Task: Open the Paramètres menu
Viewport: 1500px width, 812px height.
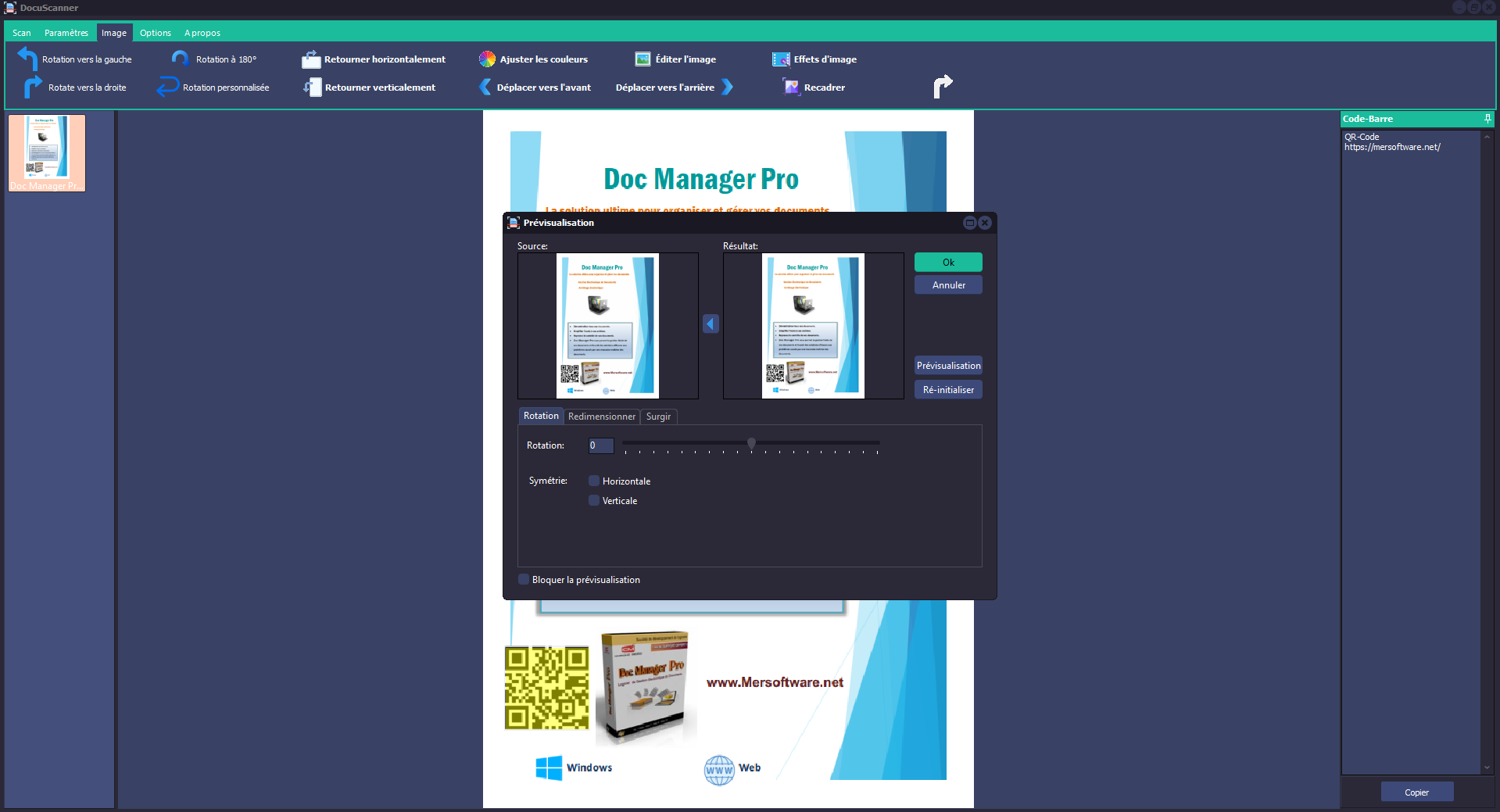Action: point(66,33)
